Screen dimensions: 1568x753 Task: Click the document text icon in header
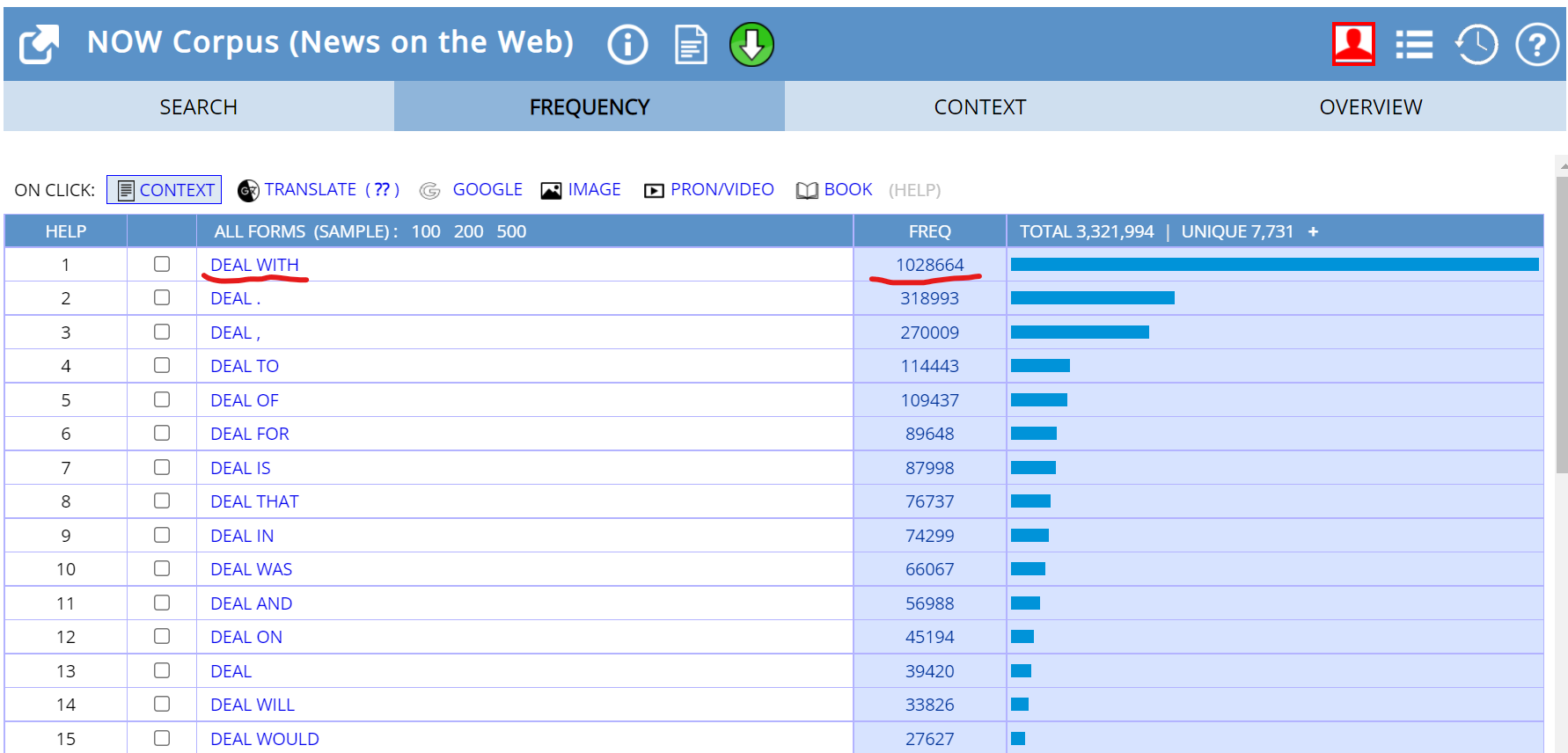(691, 44)
